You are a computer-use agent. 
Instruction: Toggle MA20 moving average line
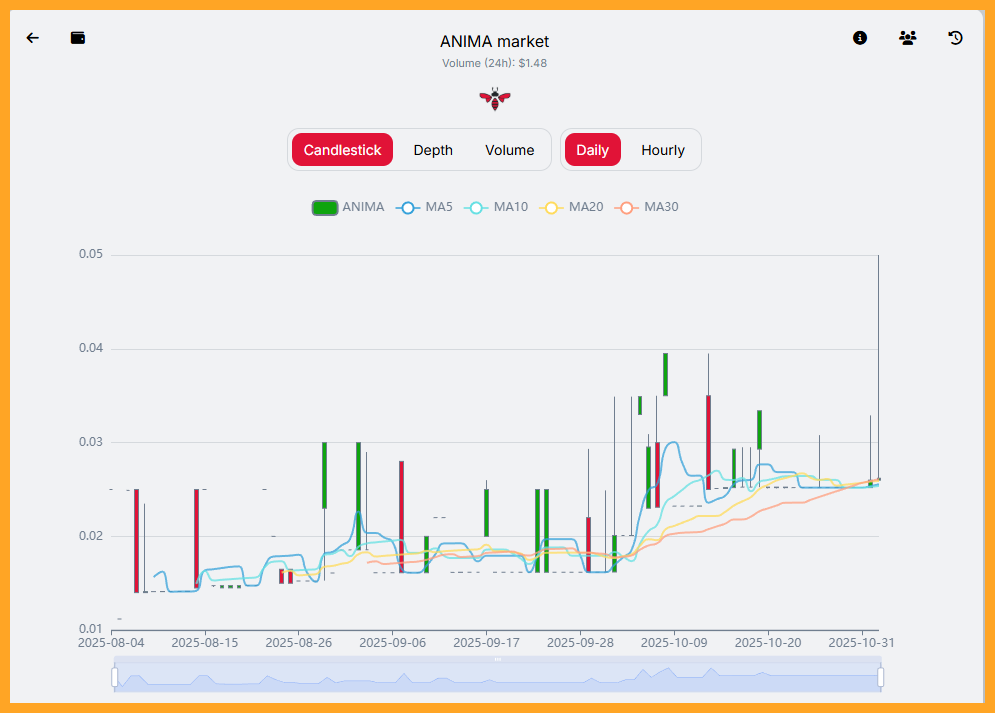click(571, 207)
